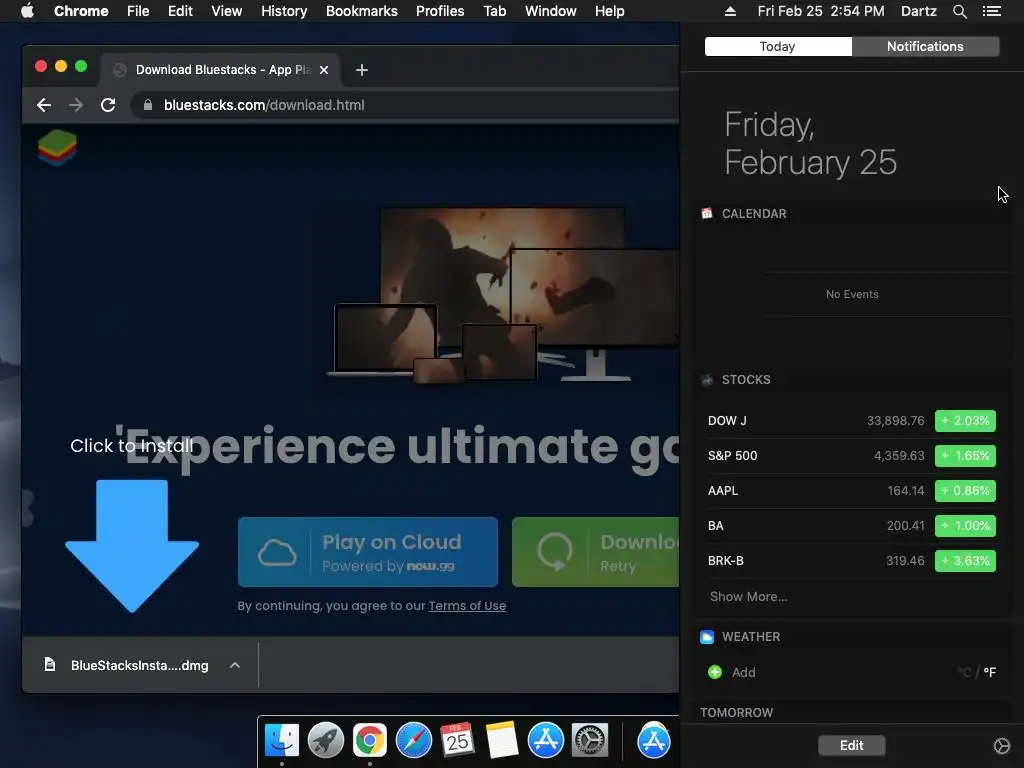The width and height of the screenshot is (1024, 768).
Task: Open Launchpad from the Dock
Action: (325, 740)
